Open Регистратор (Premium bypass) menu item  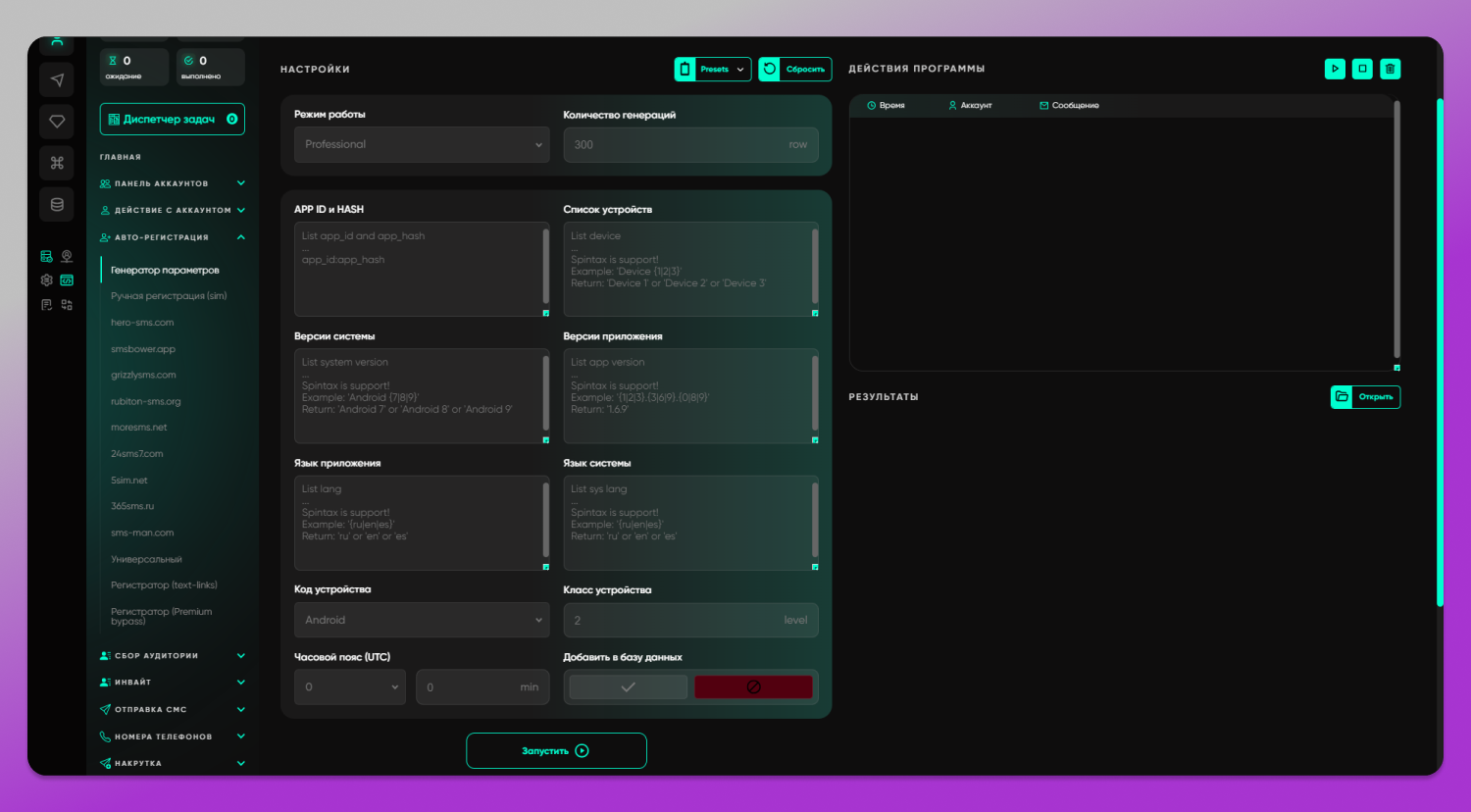click(x=162, y=616)
